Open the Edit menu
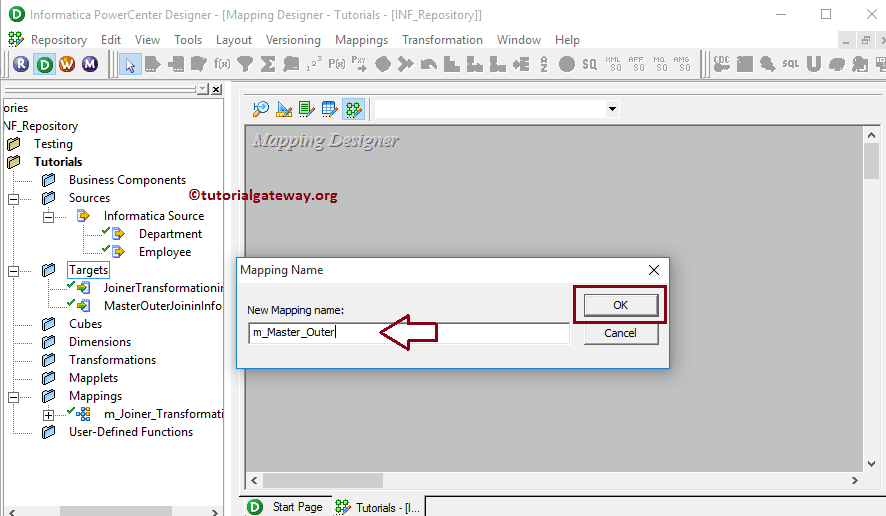The height and width of the screenshot is (516, 886). (x=111, y=40)
